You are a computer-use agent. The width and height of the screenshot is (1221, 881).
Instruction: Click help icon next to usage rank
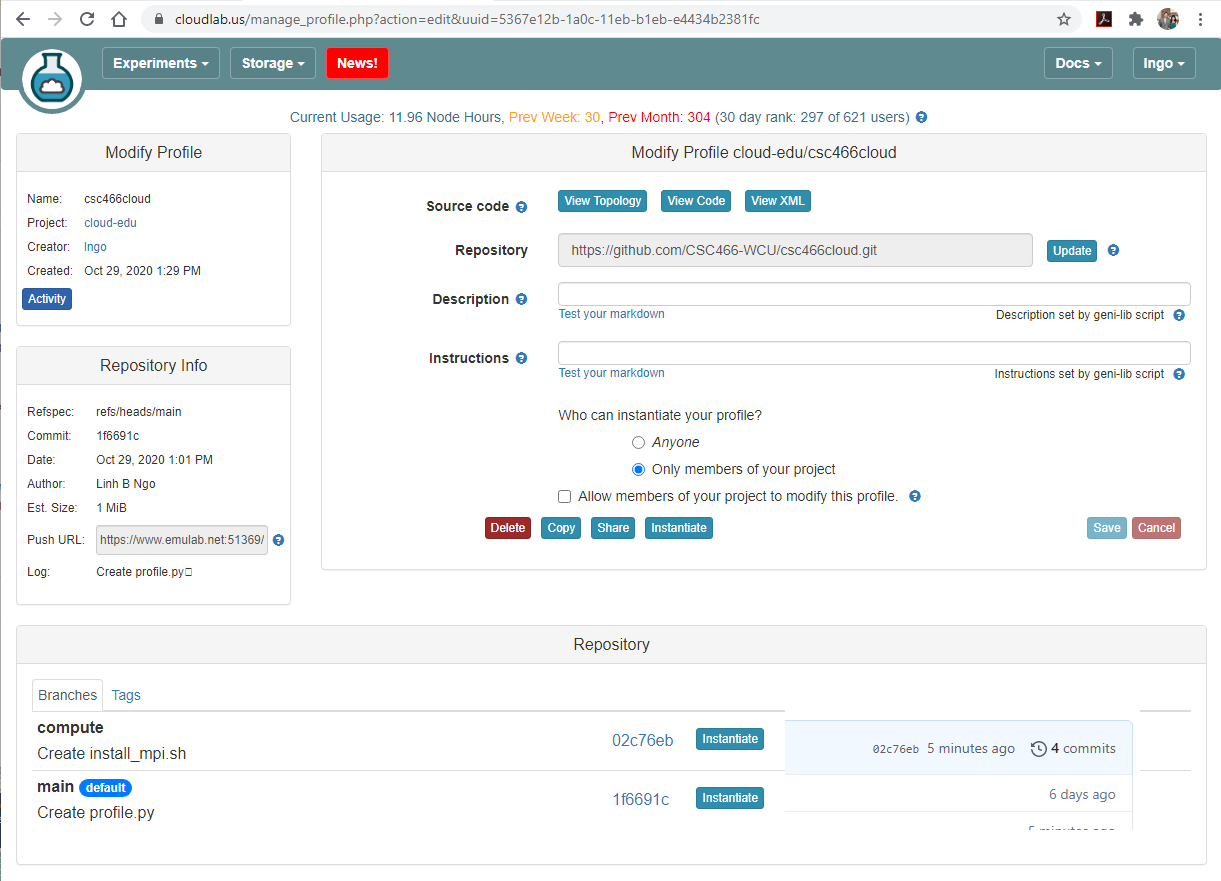coord(921,117)
